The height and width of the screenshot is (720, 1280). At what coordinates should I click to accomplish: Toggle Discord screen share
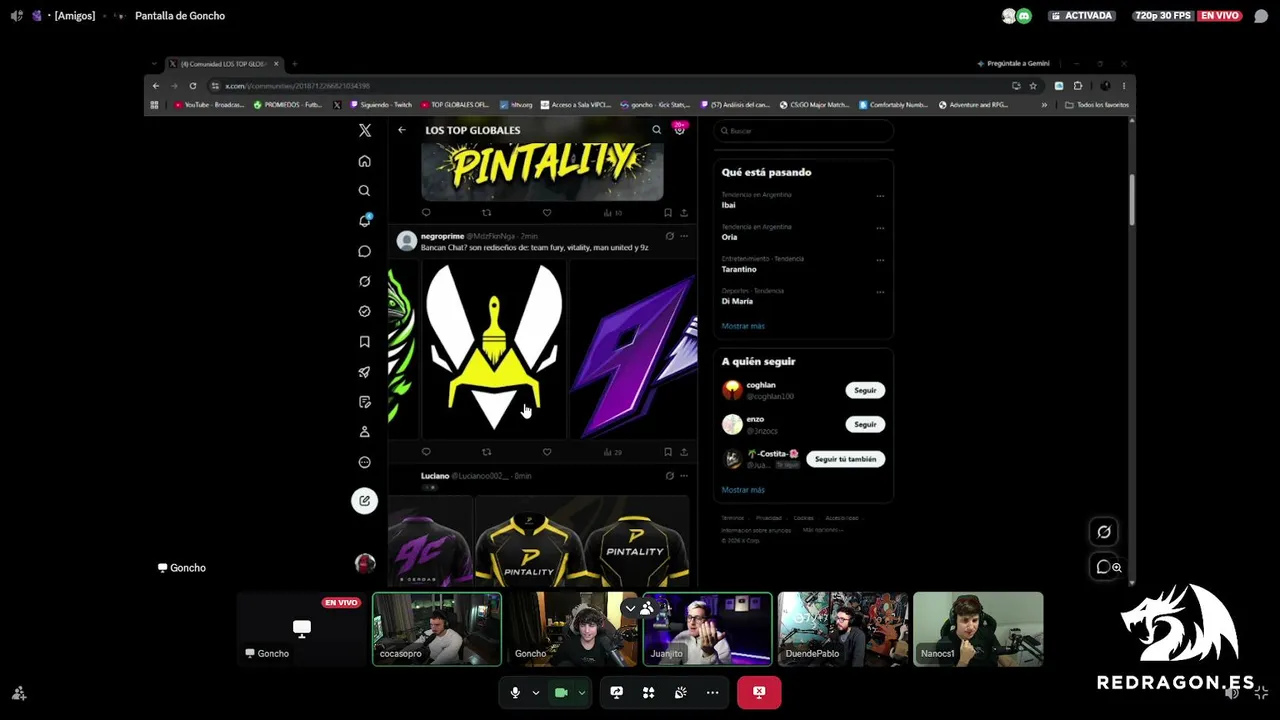click(x=616, y=692)
